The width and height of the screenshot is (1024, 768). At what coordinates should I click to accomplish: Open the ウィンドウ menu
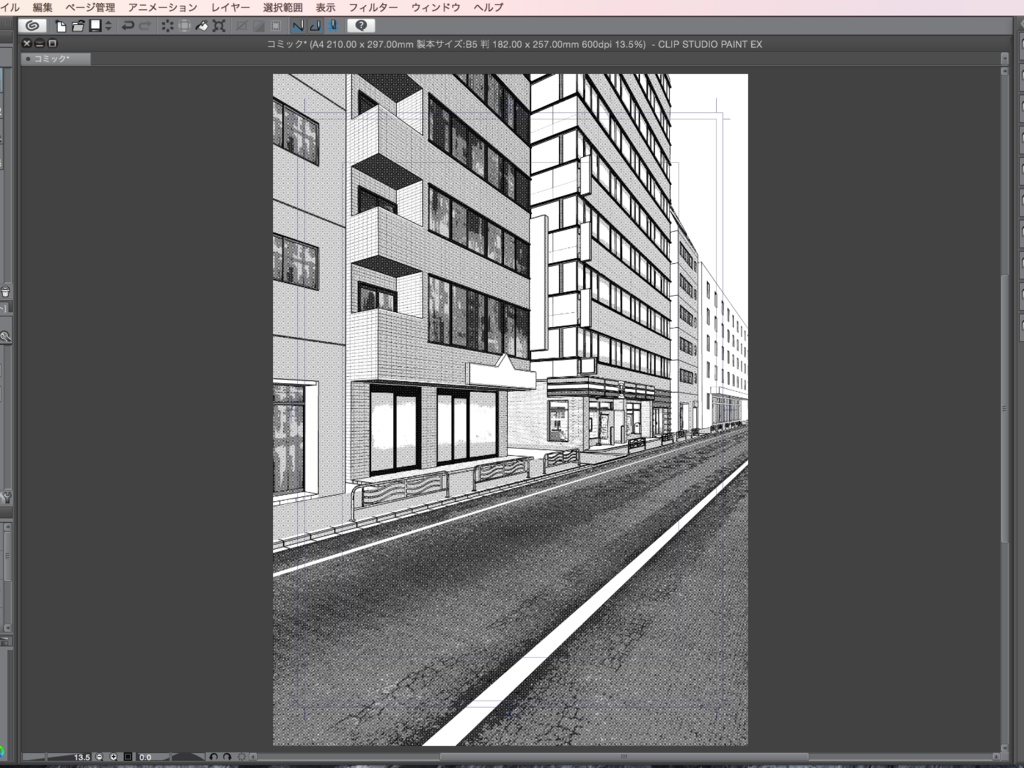(x=436, y=7)
